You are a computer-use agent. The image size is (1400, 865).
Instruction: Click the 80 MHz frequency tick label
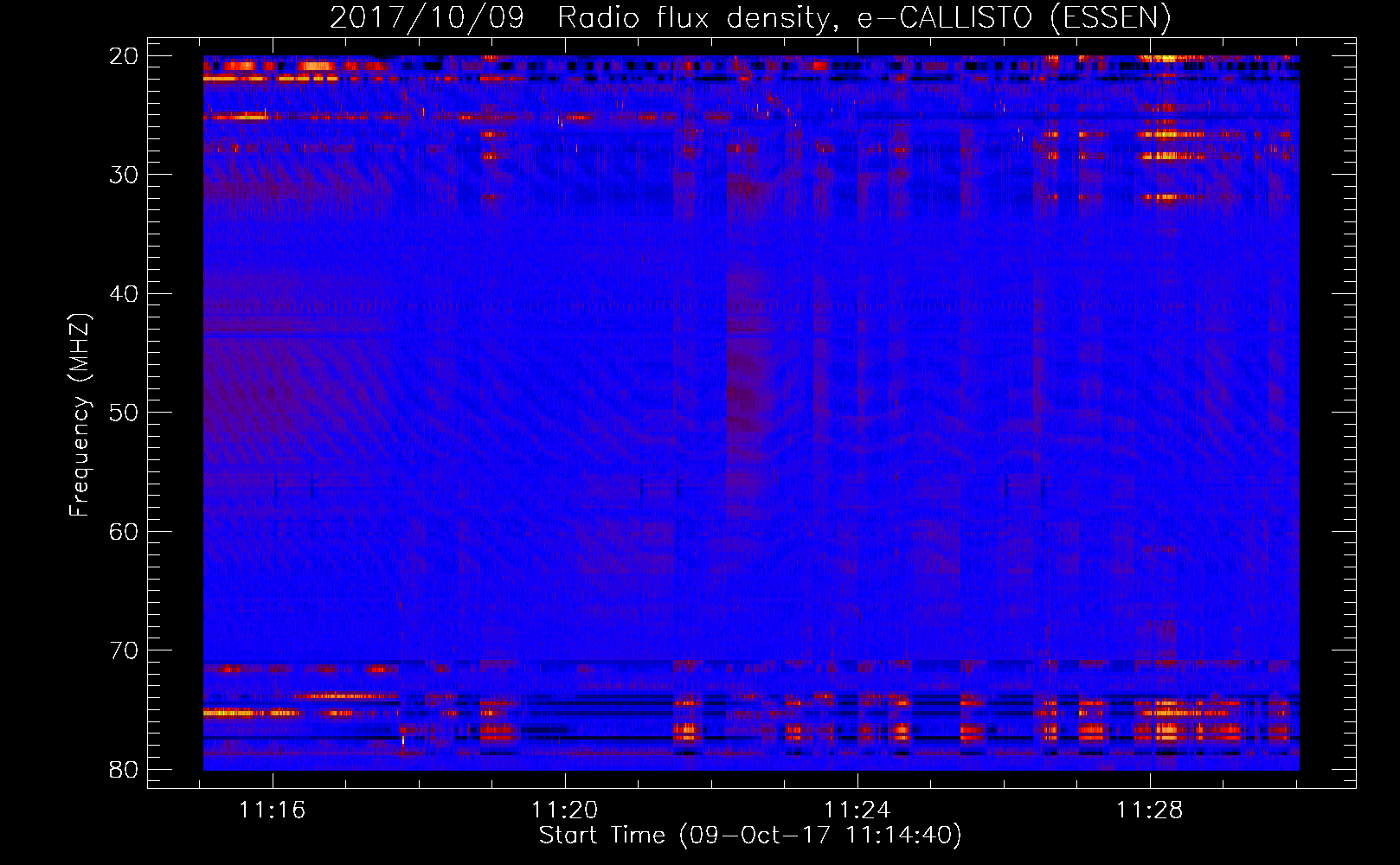(x=125, y=770)
